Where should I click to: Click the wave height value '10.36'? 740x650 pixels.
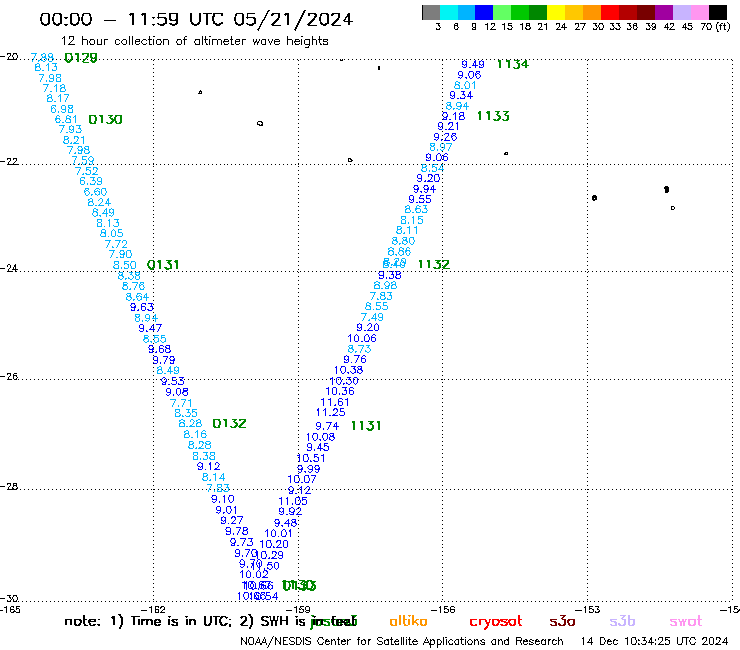(340, 391)
